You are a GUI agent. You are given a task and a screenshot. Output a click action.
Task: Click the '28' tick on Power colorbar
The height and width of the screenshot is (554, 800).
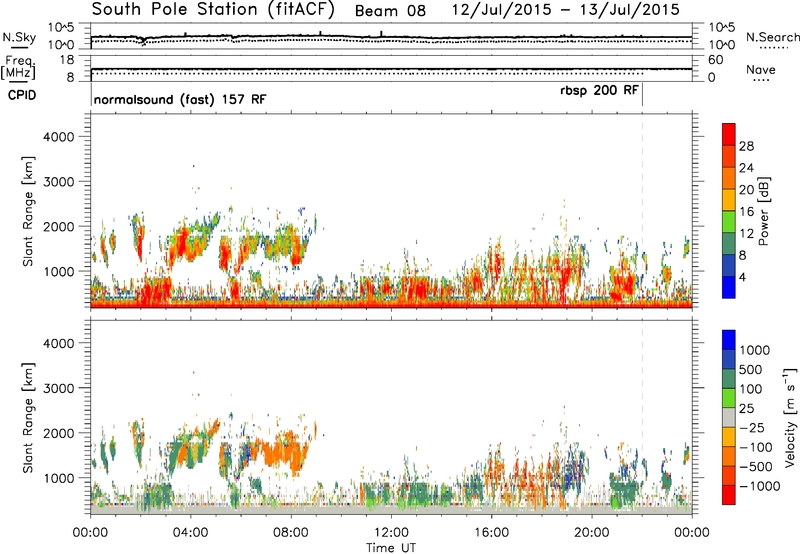pyautogui.click(x=746, y=146)
